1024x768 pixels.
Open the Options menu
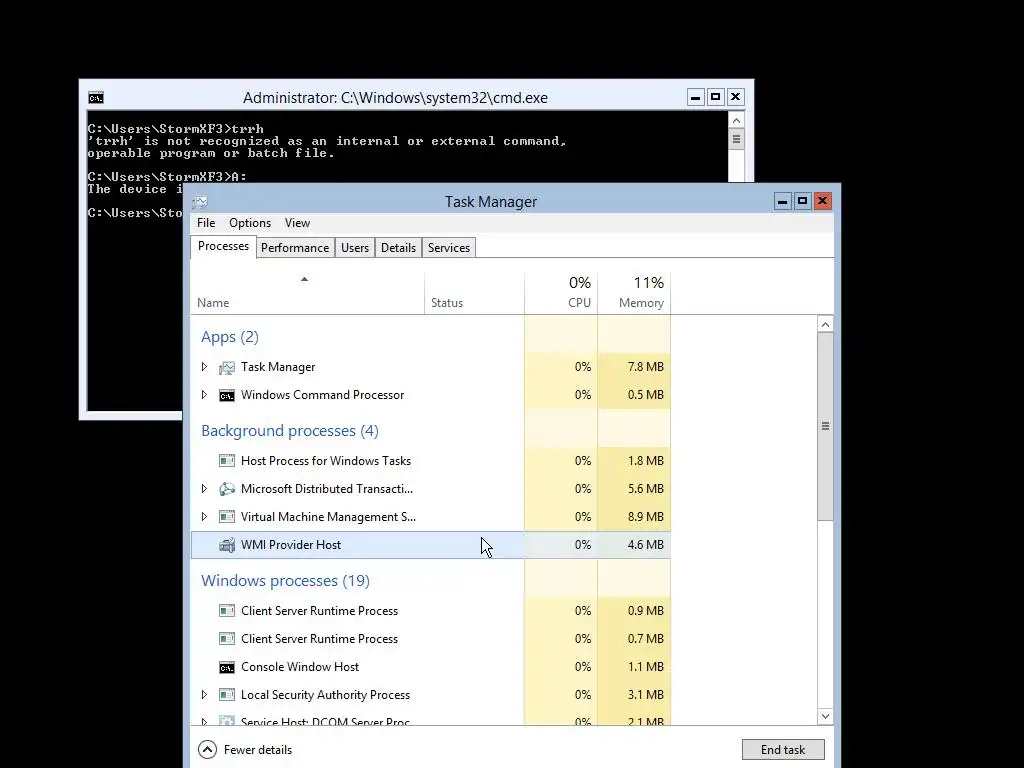point(249,223)
